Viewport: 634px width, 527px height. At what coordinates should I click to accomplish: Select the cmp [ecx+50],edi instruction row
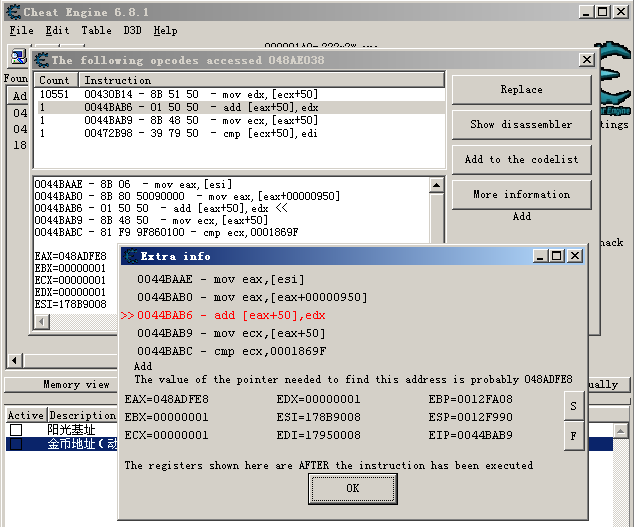coord(239,133)
